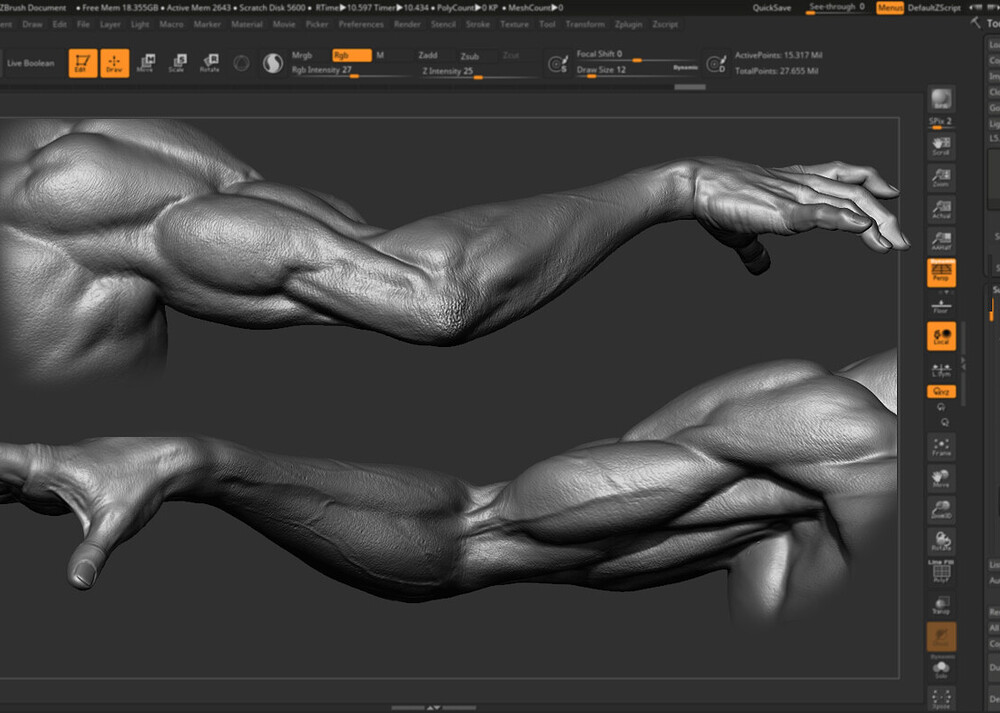Toggle the Menus button
Image resolution: width=1000 pixels, height=713 pixels.
pos(890,8)
